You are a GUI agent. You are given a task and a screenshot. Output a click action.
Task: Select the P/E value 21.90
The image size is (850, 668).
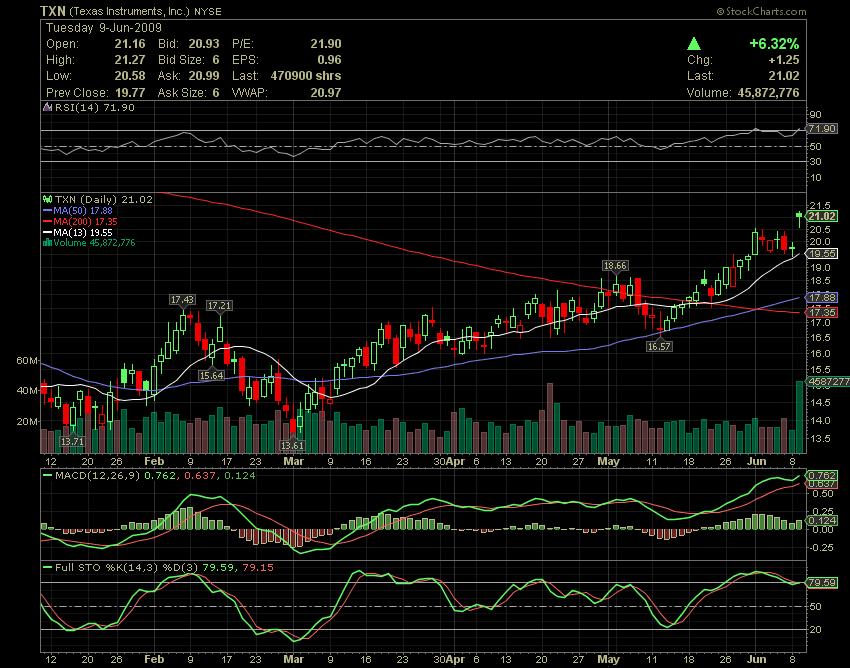pos(326,44)
